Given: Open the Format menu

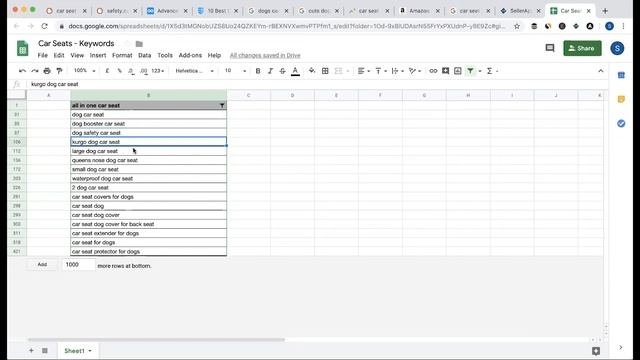Looking at the screenshot, I should pos(122,55).
